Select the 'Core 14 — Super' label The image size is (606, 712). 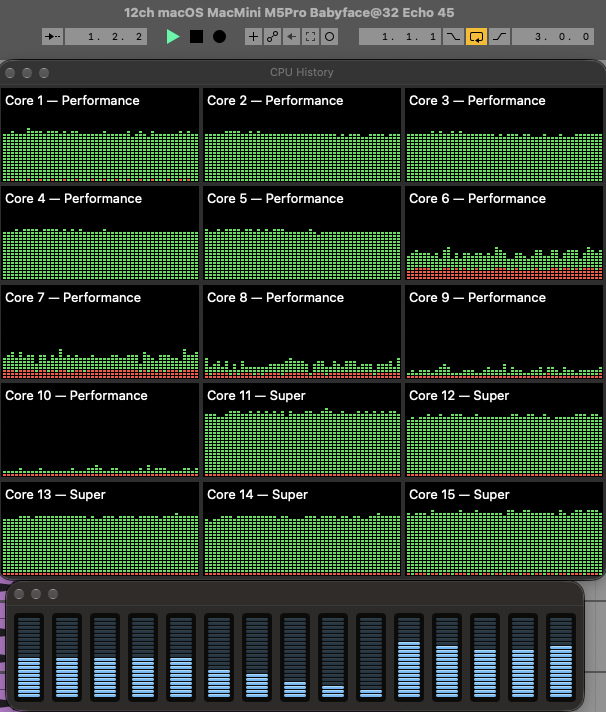tap(257, 494)
